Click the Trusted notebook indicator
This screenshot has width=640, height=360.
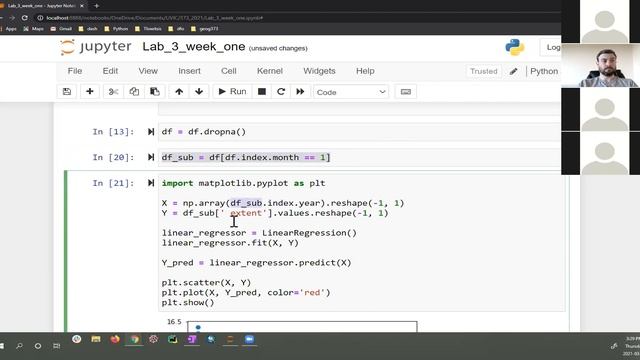click(x=484, y=71)
